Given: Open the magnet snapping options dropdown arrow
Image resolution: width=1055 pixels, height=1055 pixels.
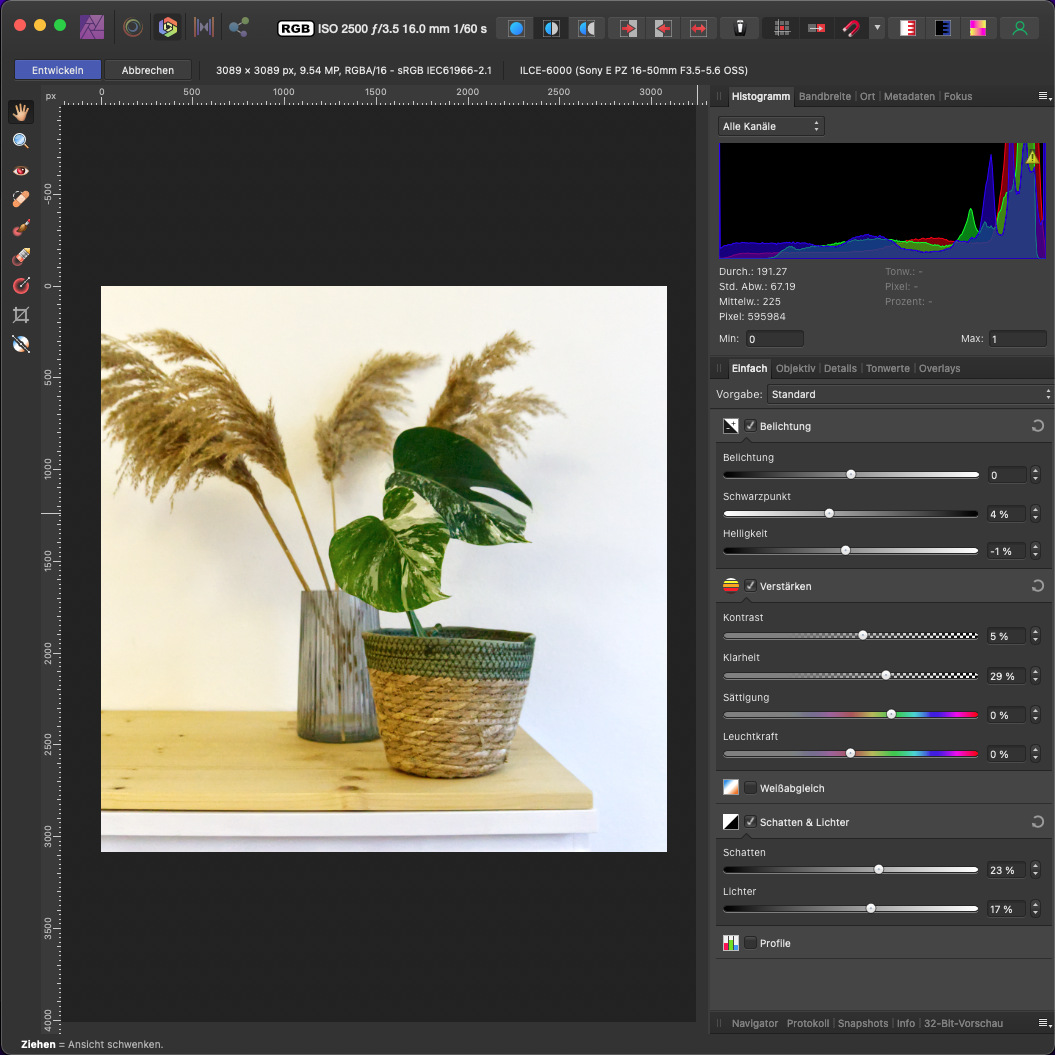Looking at the screenshot, I should click(875, 28).
